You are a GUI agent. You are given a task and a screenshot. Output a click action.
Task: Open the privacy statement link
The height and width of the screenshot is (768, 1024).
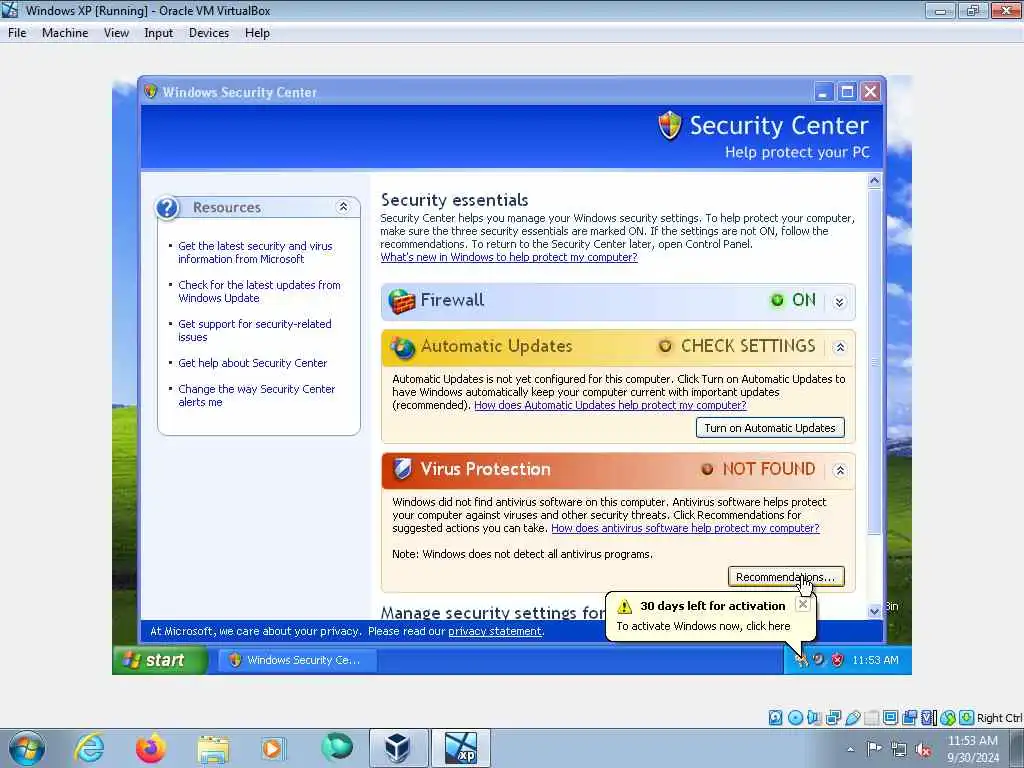495,632
